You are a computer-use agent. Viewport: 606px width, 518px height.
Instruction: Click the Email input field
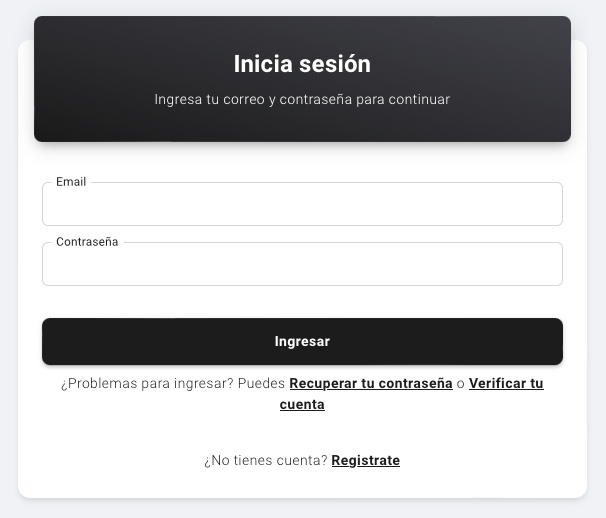[x=302, y=205]
